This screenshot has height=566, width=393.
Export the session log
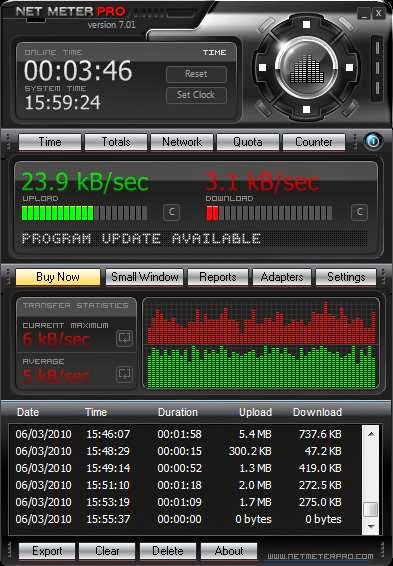(x=47, y=551)
